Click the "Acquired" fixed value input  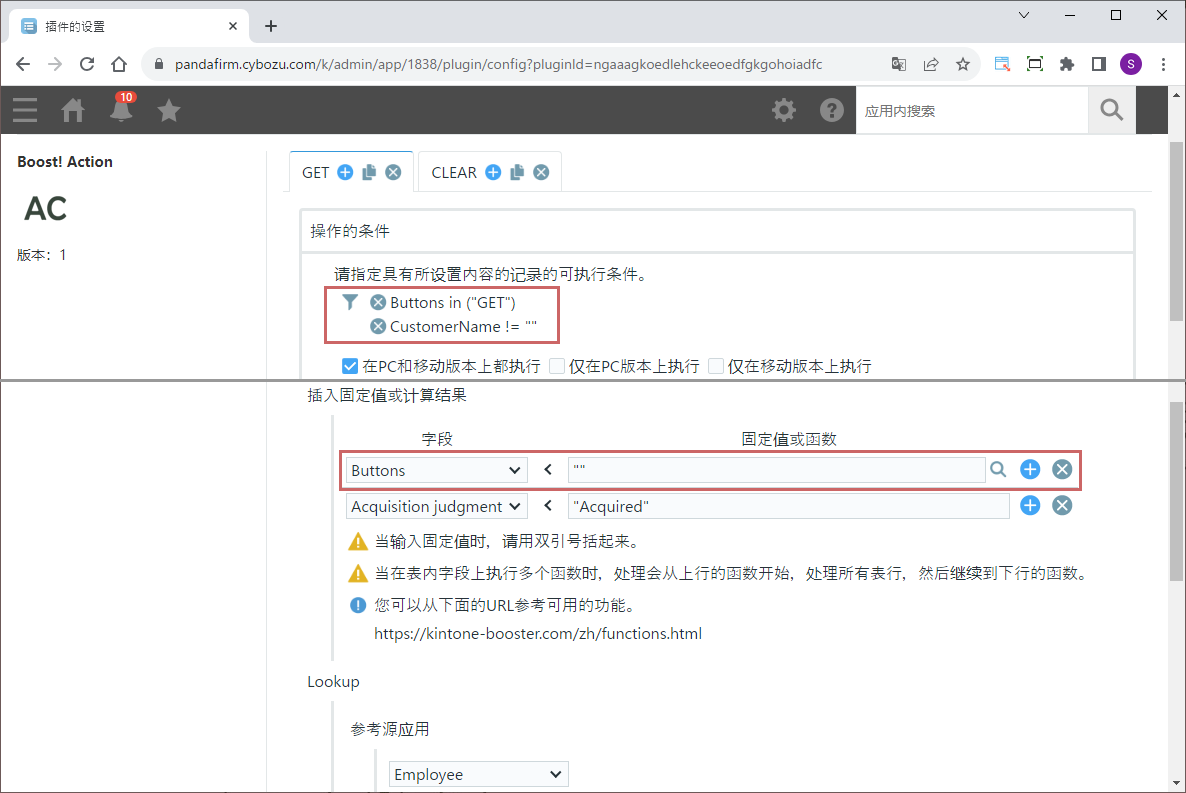click(x=788, y=506)
